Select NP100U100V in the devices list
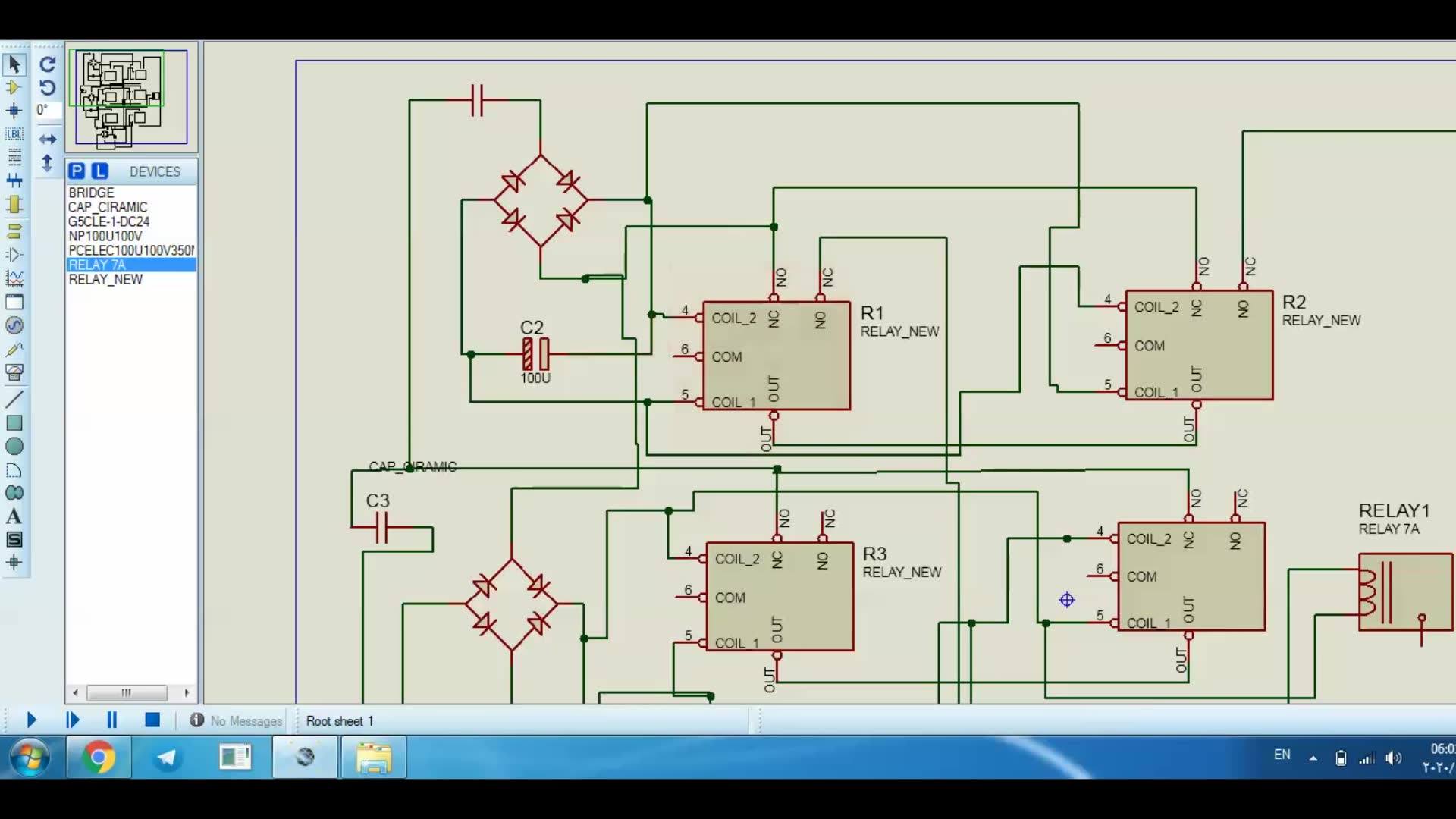1456x819 pixels. [131, 236]
